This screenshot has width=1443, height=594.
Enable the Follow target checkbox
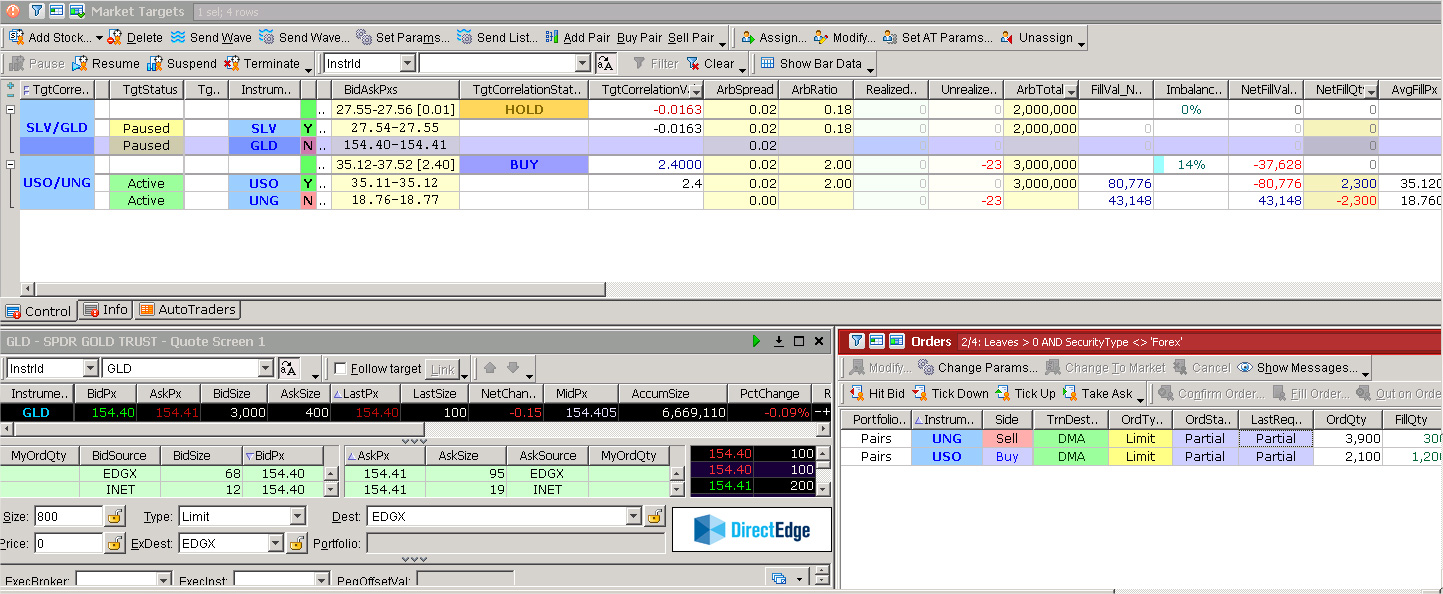341,369
